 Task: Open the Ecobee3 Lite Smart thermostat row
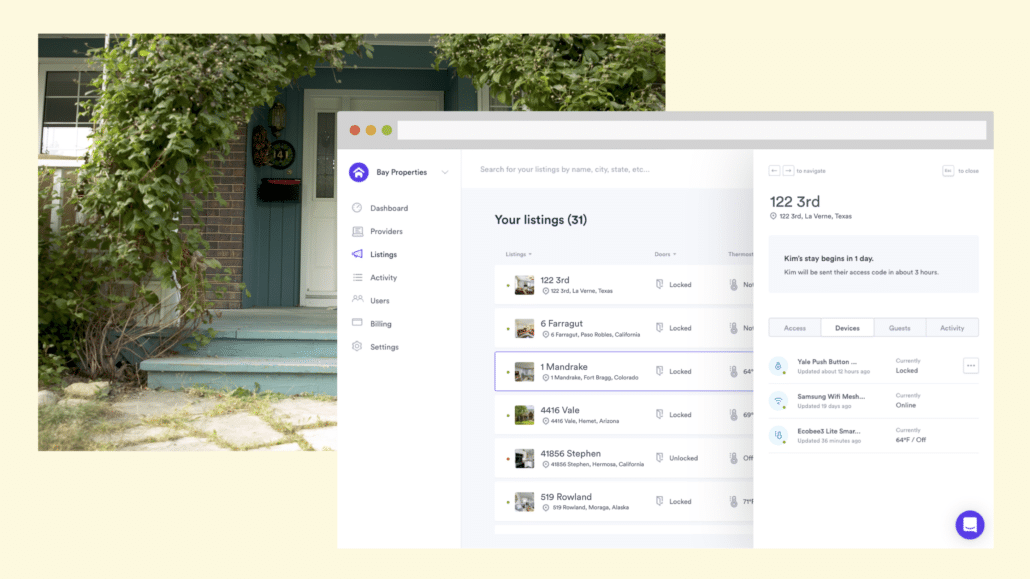874,436
